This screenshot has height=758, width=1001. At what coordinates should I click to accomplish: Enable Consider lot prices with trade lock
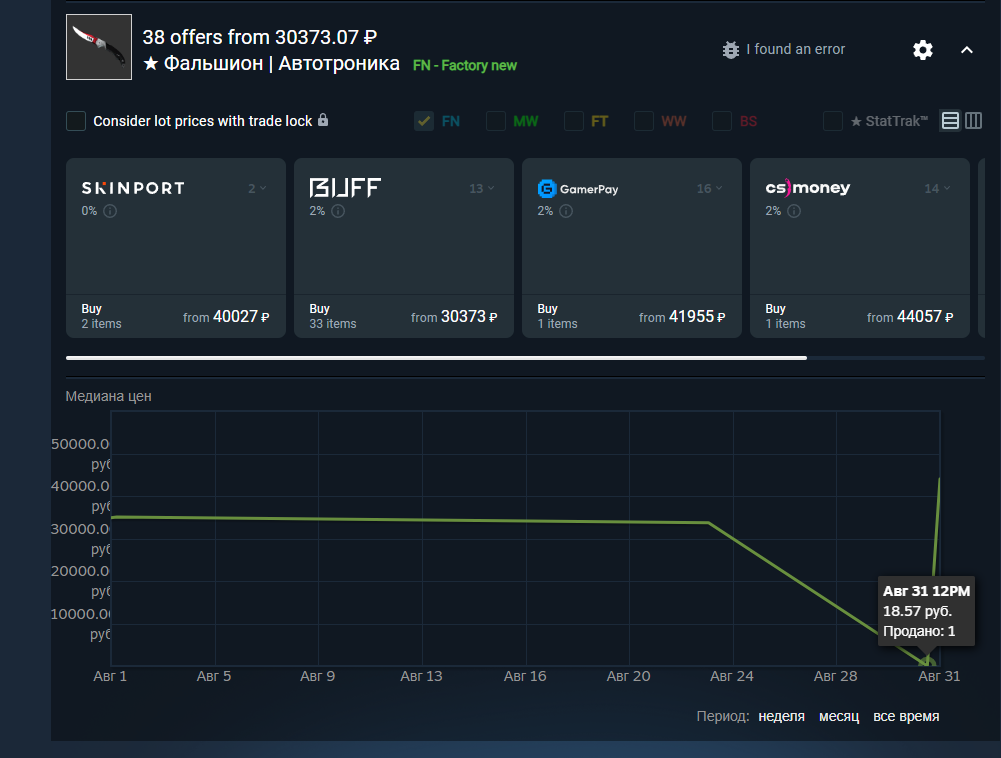tap(76, 121)
